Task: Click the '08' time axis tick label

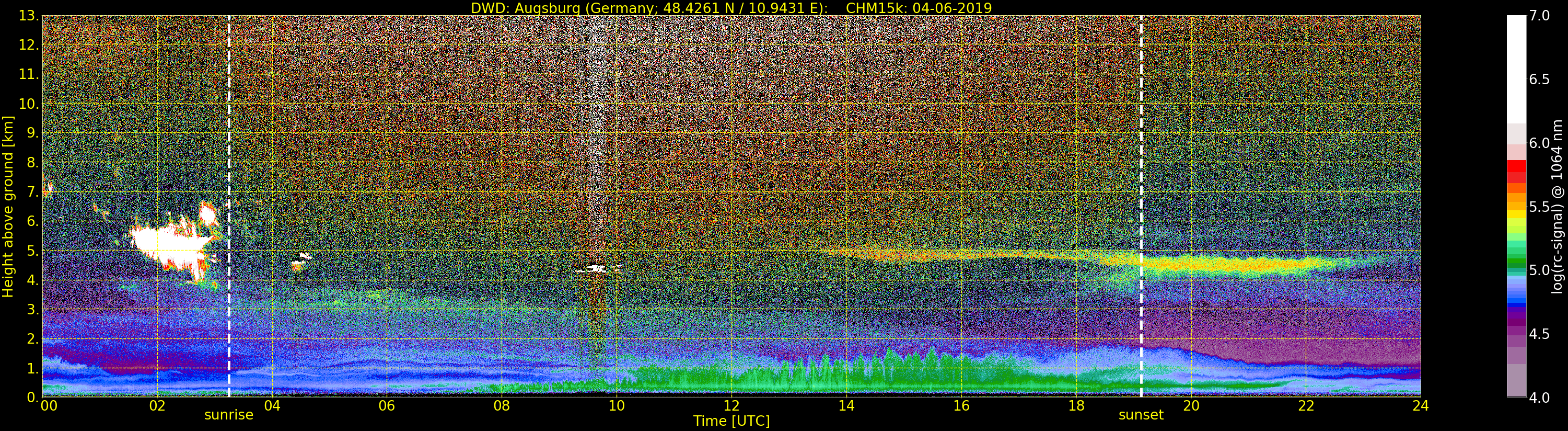Action: pos(502,405)
